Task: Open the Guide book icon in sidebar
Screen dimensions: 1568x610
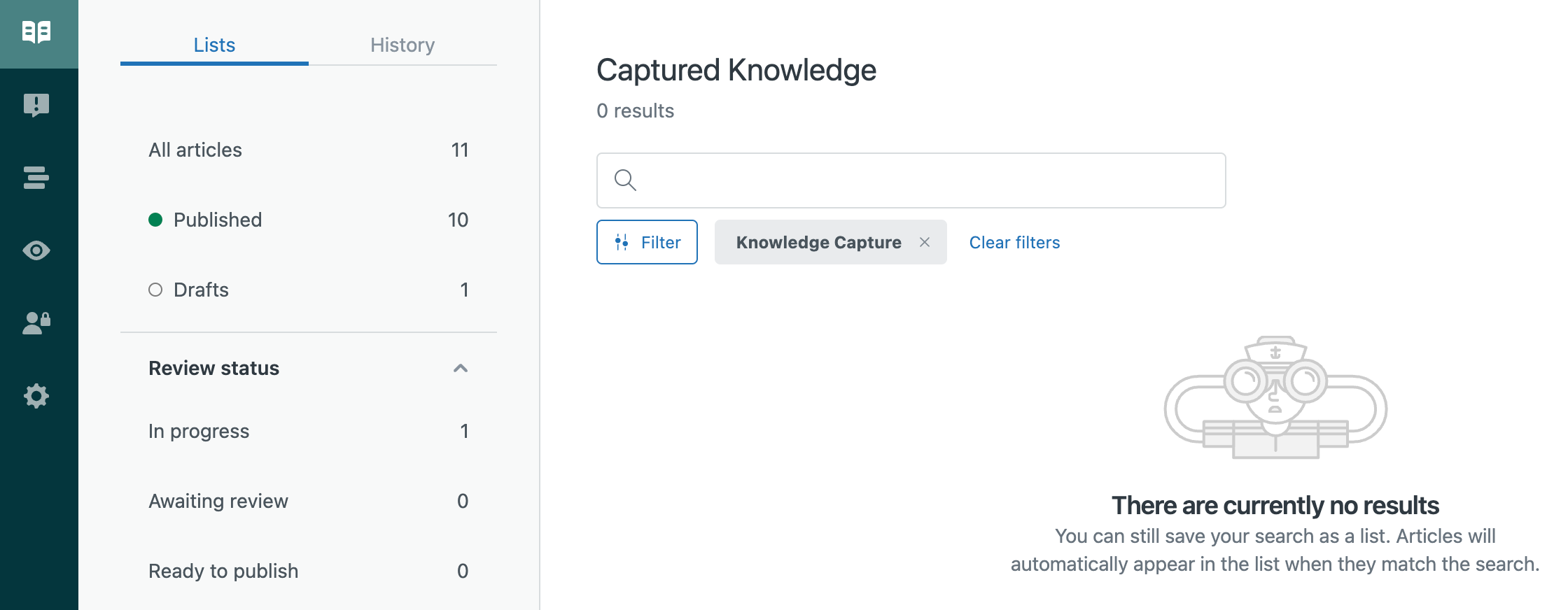Action: (x=36, y=32)
